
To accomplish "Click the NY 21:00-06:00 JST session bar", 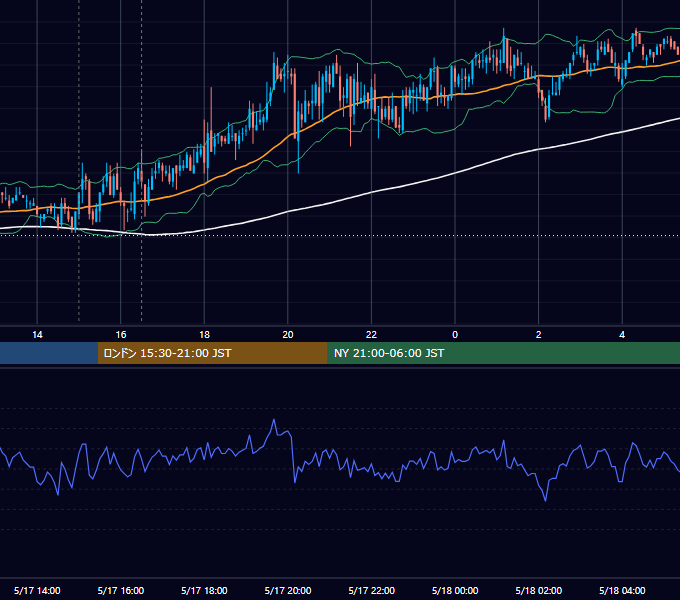I will click(503, 353).
